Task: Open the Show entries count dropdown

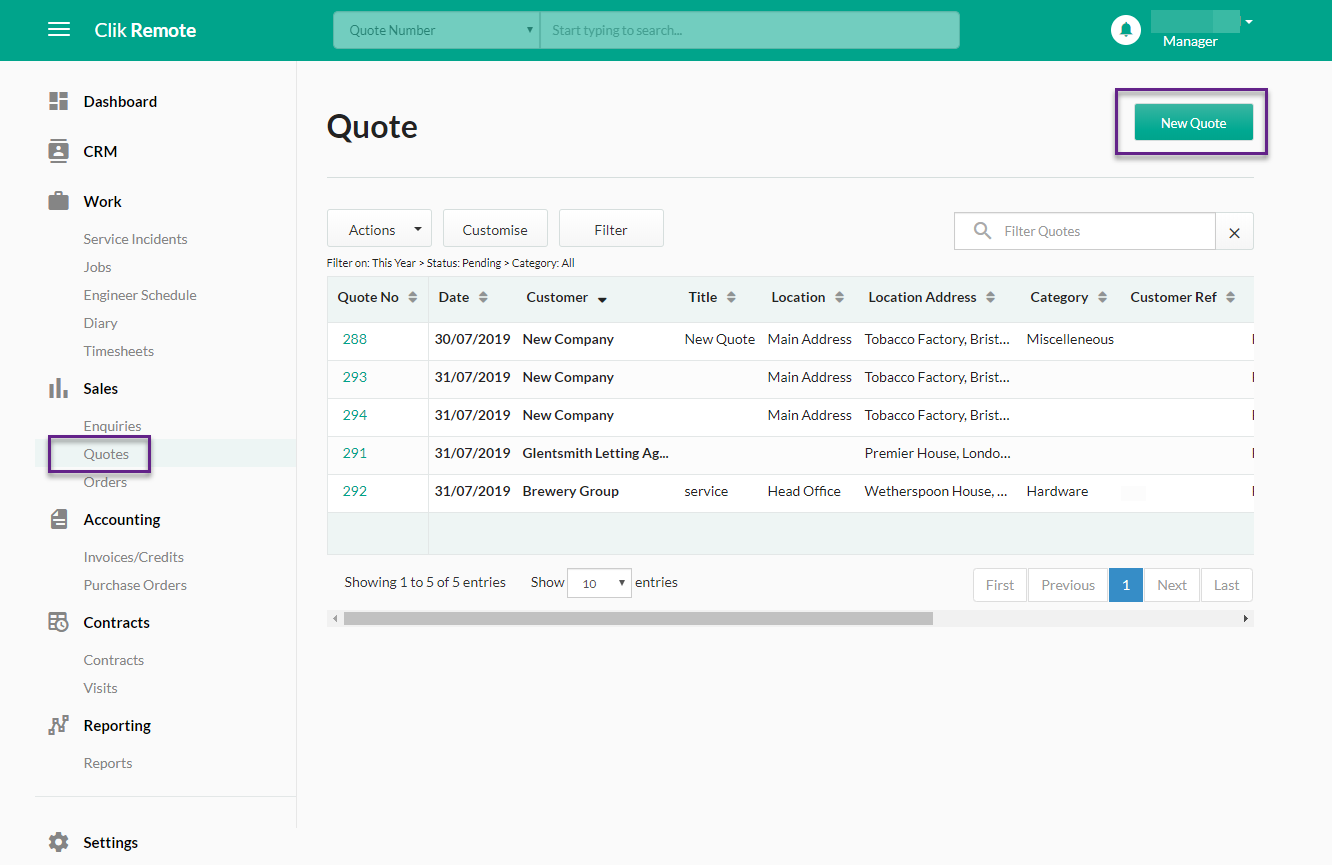Action: 599,583
